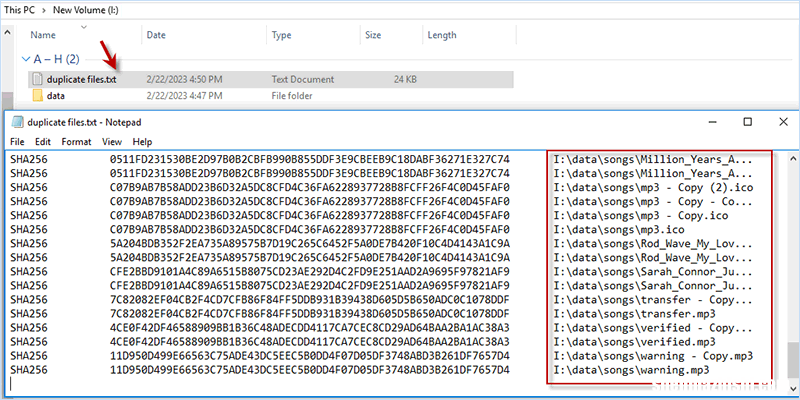Screen dimensions: 800x400
Task: Select the duplicate files.txt file name
Action: 81,79
